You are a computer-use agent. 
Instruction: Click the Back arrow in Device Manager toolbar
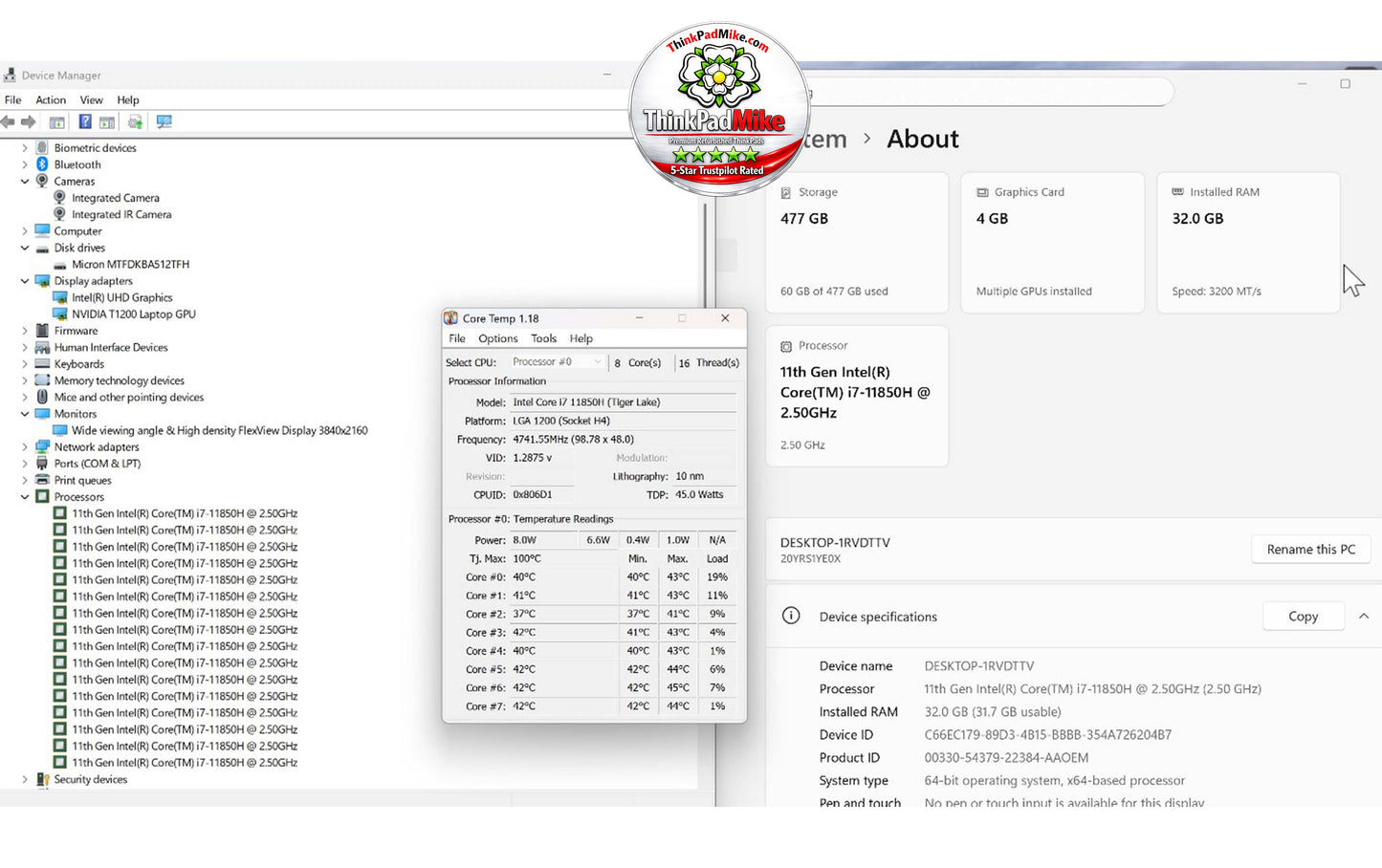8,122
